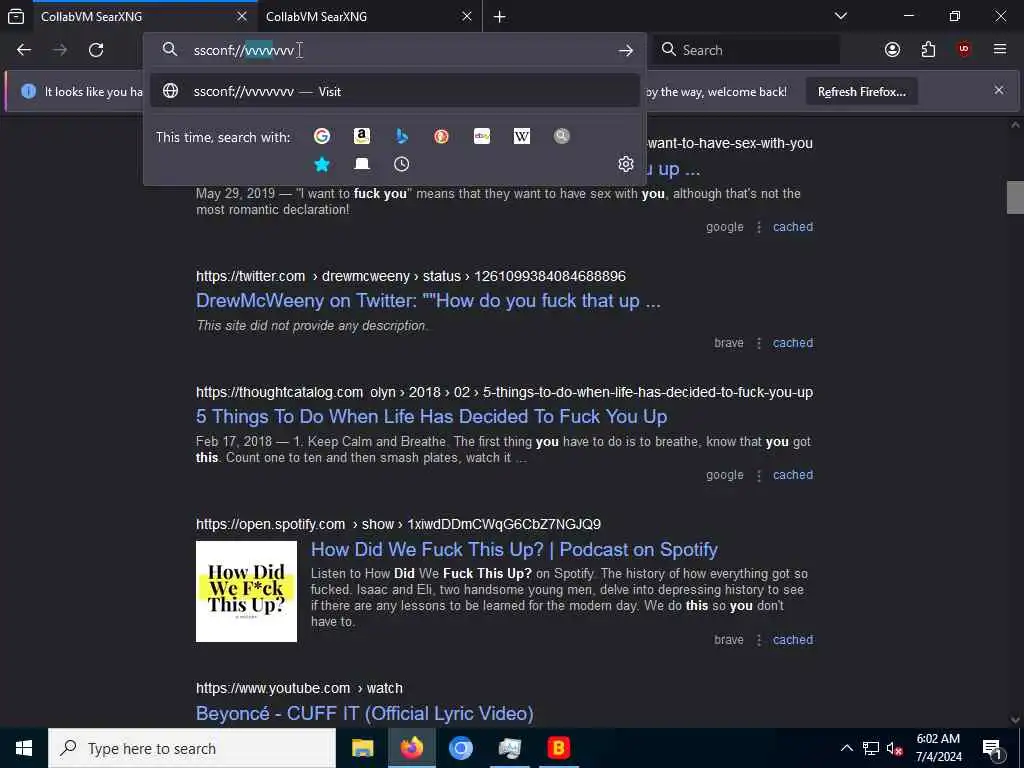The width and height of the screenshot is (1024, 768).
Task: Go back with the browser back arrow
Action: click(x=24, y=50)
